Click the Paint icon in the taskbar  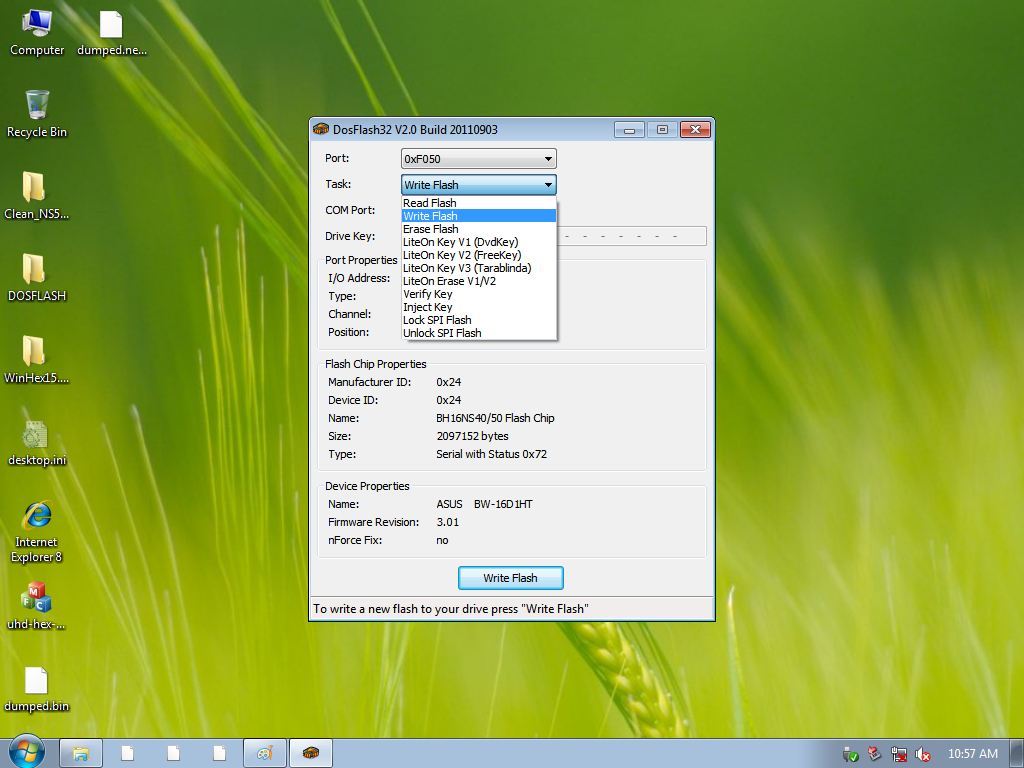(x=265, y=753)
